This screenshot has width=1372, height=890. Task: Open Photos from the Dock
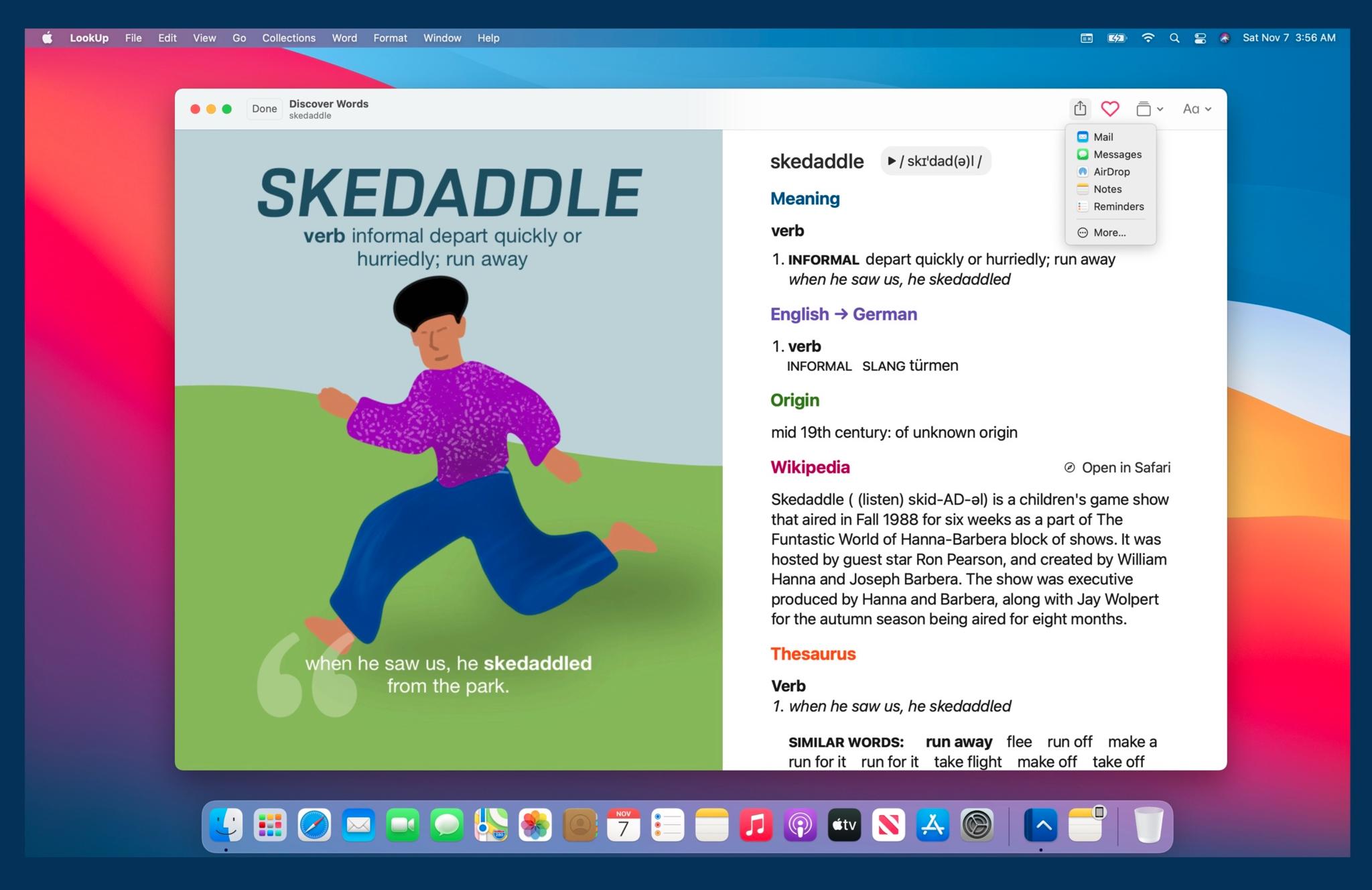(x=535, y=825)
